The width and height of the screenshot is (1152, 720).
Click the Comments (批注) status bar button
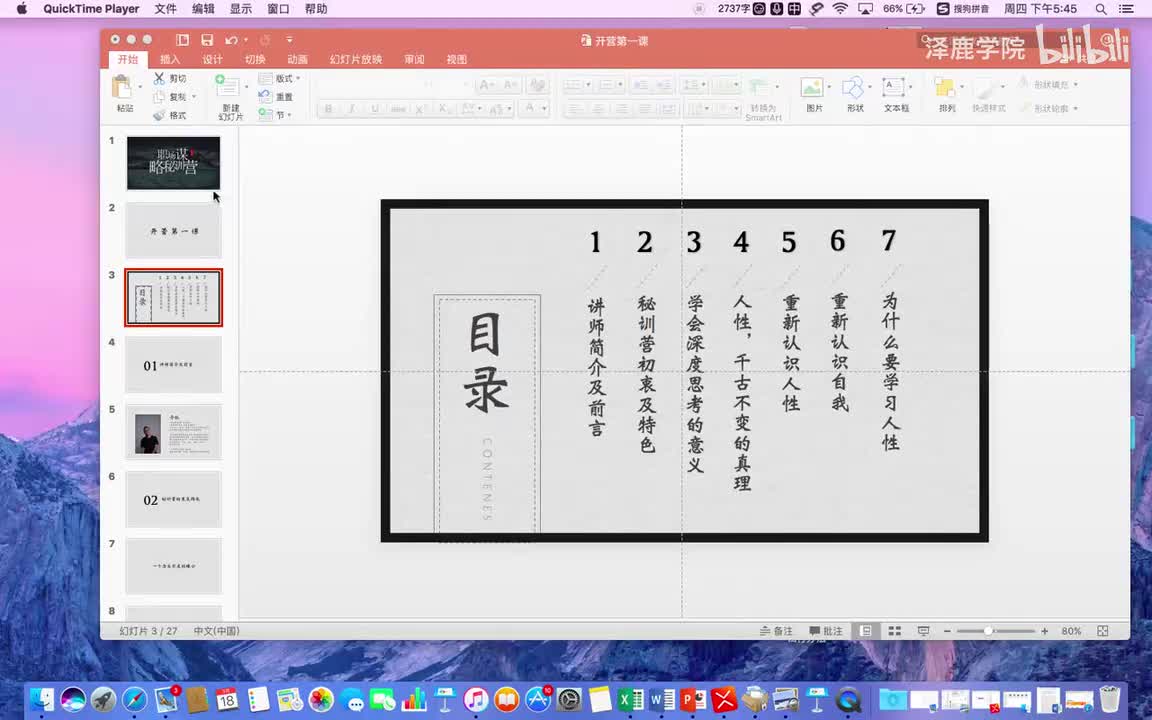[826, 631]
